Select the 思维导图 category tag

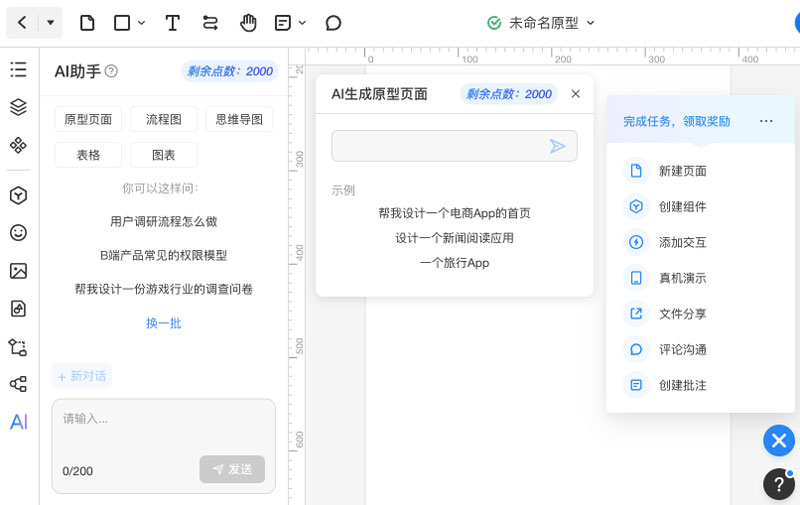click(x=239, y=119)
